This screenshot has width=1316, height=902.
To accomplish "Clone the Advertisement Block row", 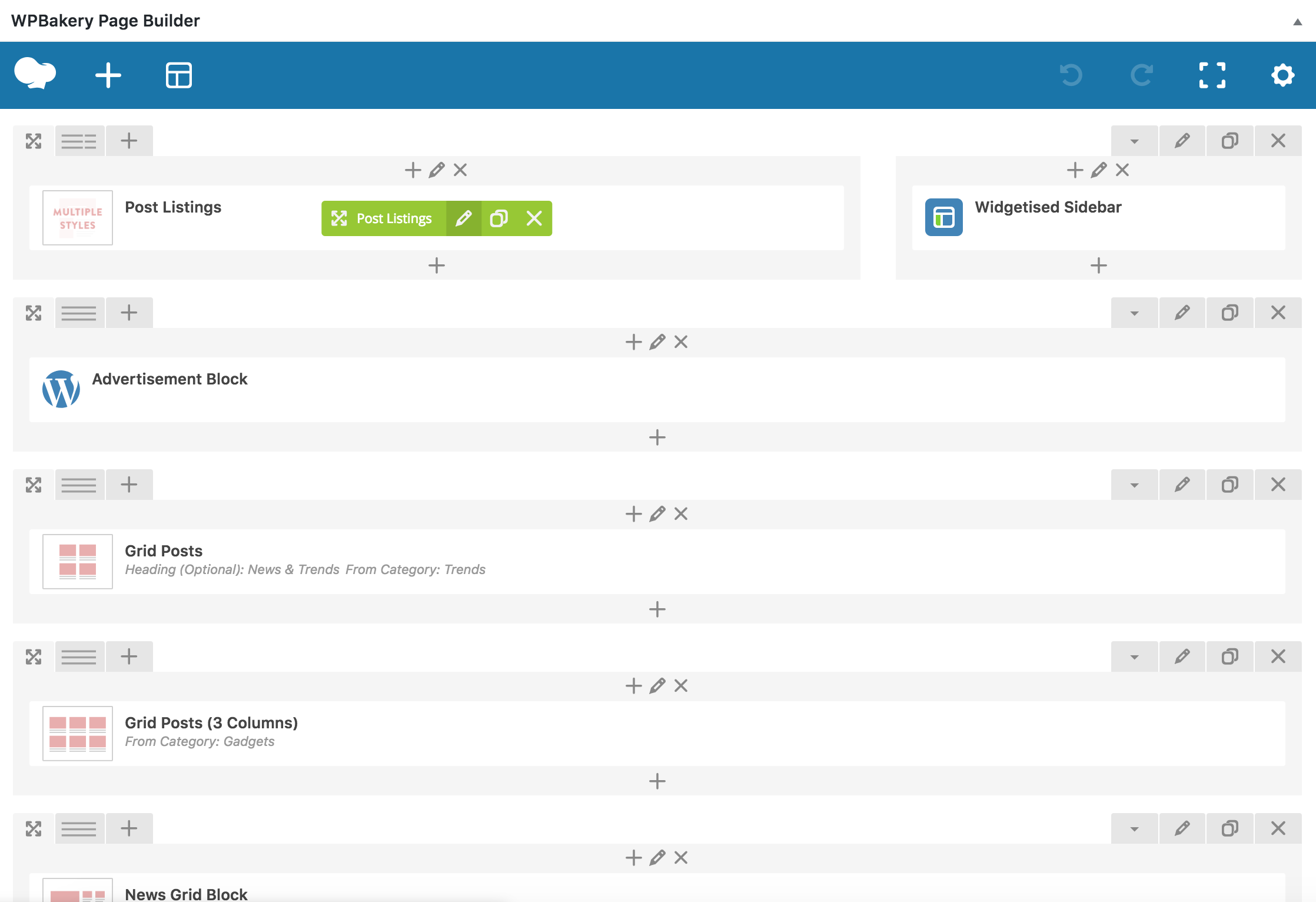I will point(1230,313).
